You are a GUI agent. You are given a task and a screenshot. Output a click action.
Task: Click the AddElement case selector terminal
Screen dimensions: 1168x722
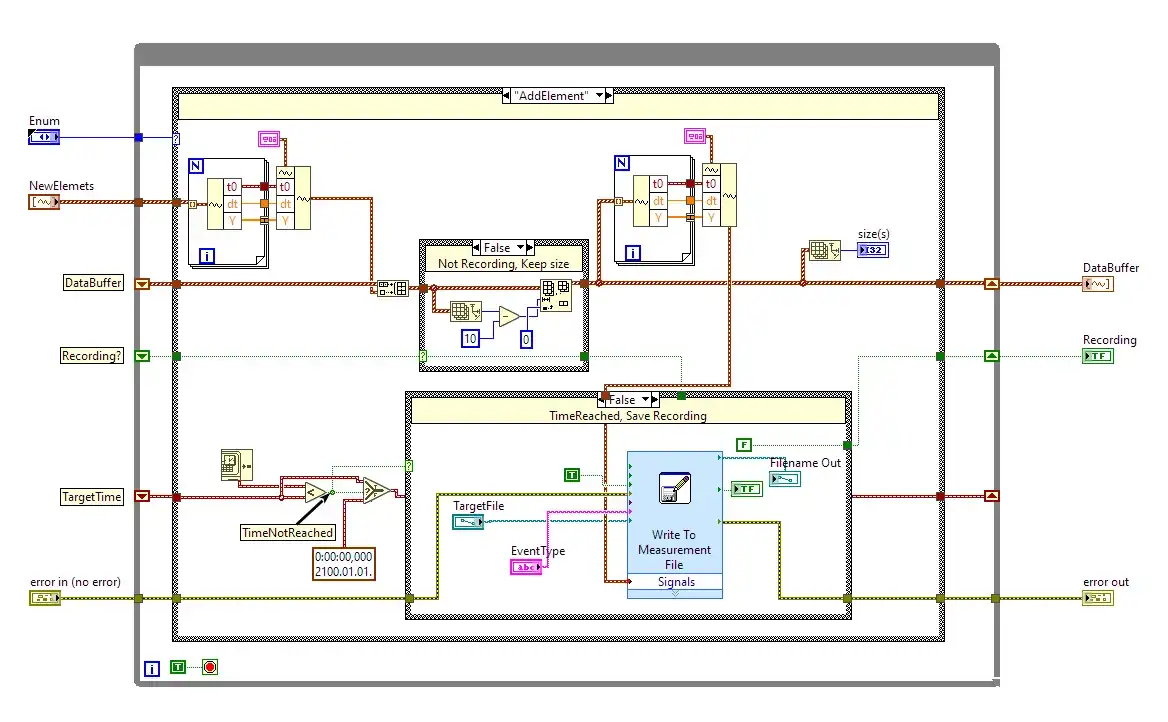[x=176, y=139]
